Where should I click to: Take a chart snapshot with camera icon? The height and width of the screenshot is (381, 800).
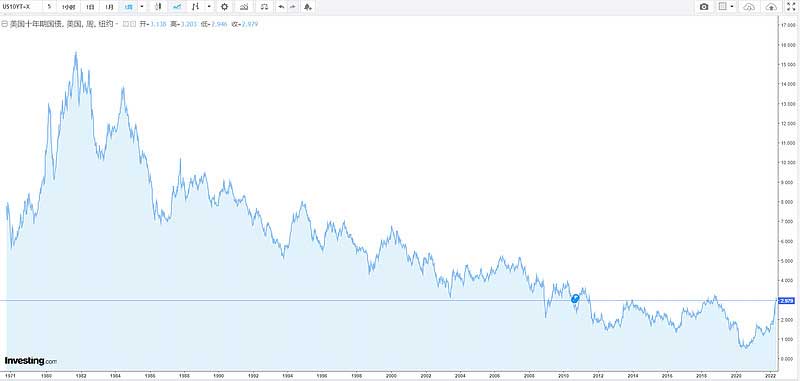pos(704,7)
